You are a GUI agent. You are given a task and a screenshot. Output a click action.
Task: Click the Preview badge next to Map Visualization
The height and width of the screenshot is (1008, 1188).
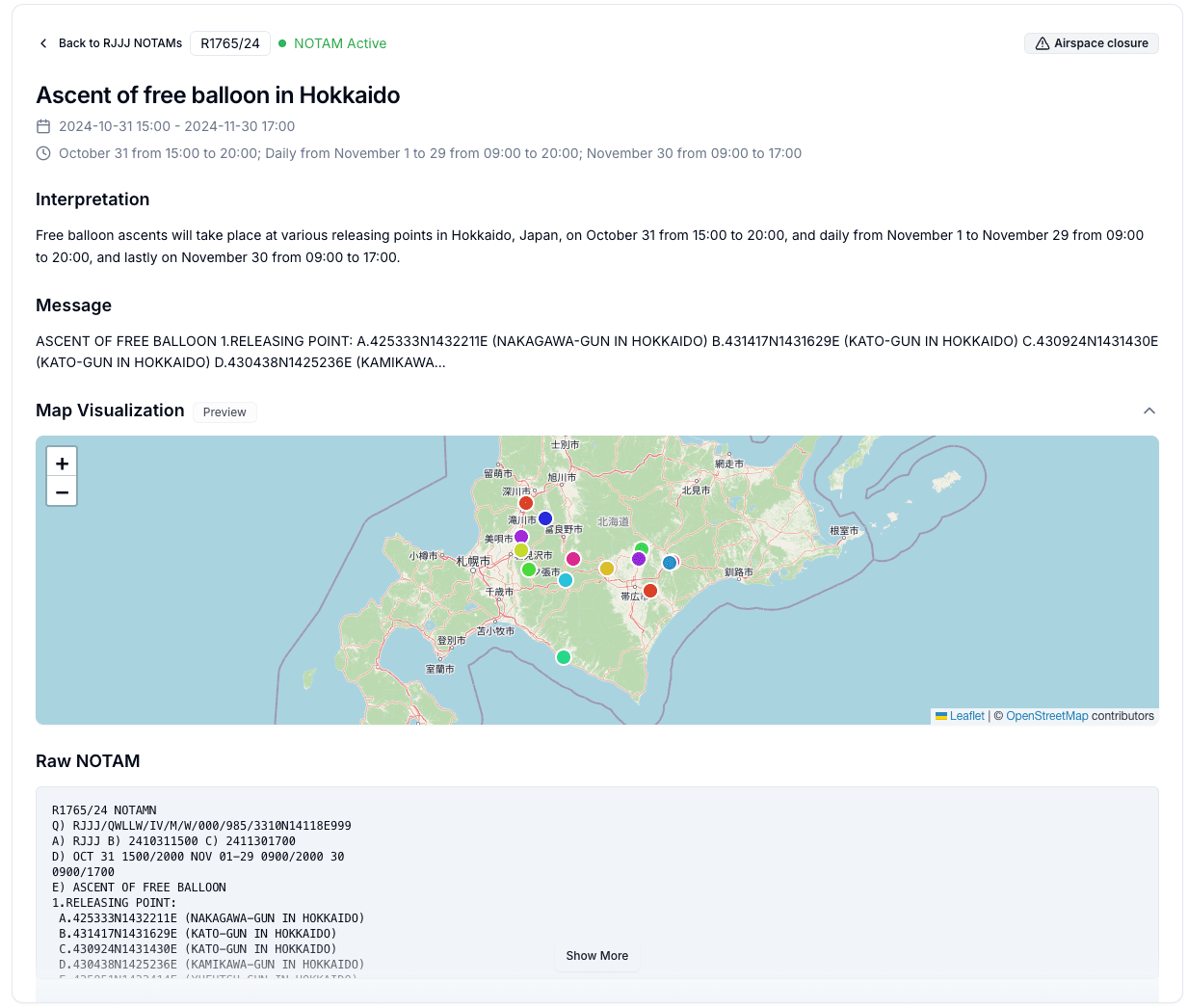click(224, 412)
